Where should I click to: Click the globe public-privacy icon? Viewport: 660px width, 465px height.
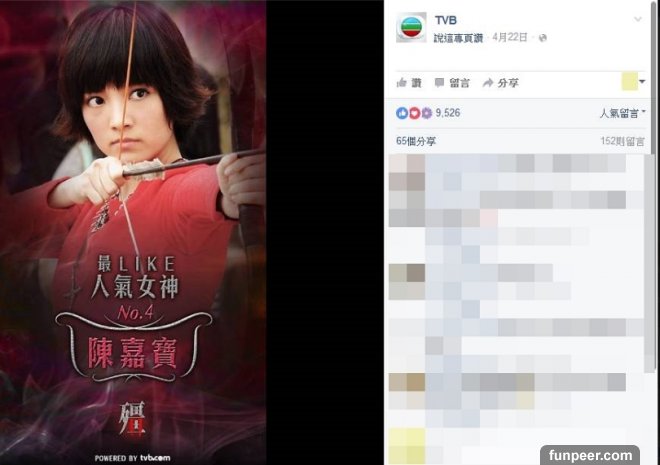(x=543, y=38)
